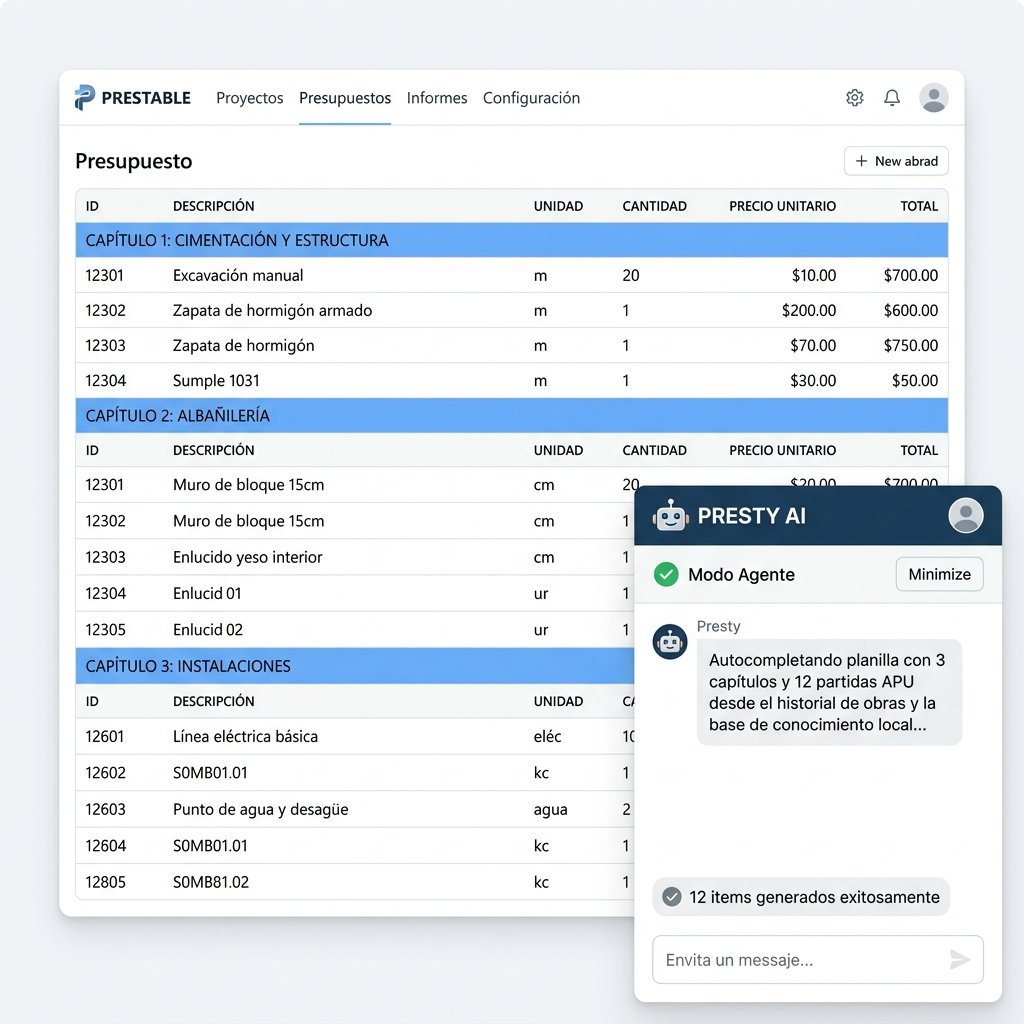
Task: Select Capítulo 3: Instalaciones header row
Action: tap(355, 666)
